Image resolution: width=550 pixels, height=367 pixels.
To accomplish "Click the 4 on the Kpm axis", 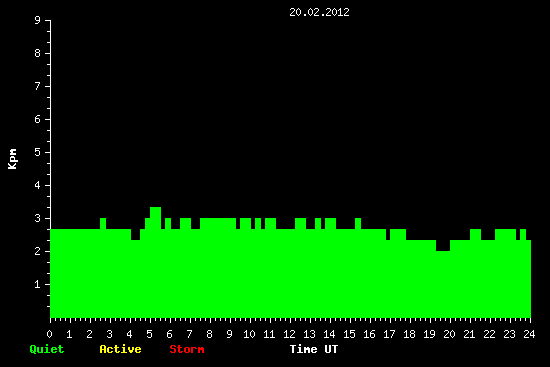I will [x=38, y=185].
